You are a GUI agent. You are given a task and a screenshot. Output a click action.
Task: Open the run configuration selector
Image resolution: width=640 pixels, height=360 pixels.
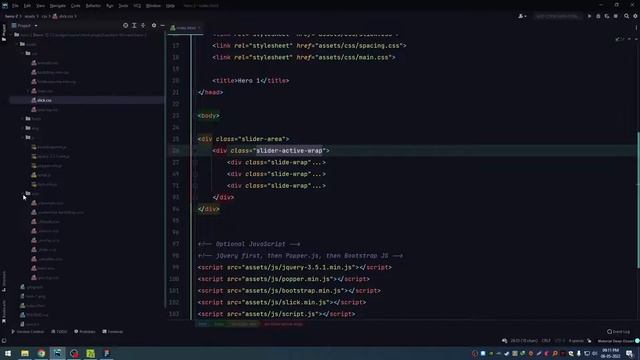[557, 16]
